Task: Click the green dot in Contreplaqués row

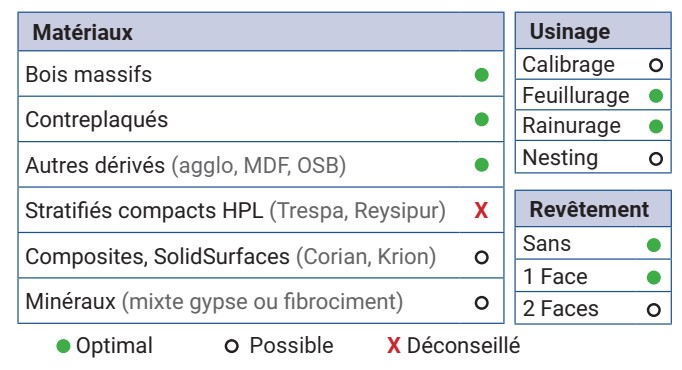Action: click(481, 120)
